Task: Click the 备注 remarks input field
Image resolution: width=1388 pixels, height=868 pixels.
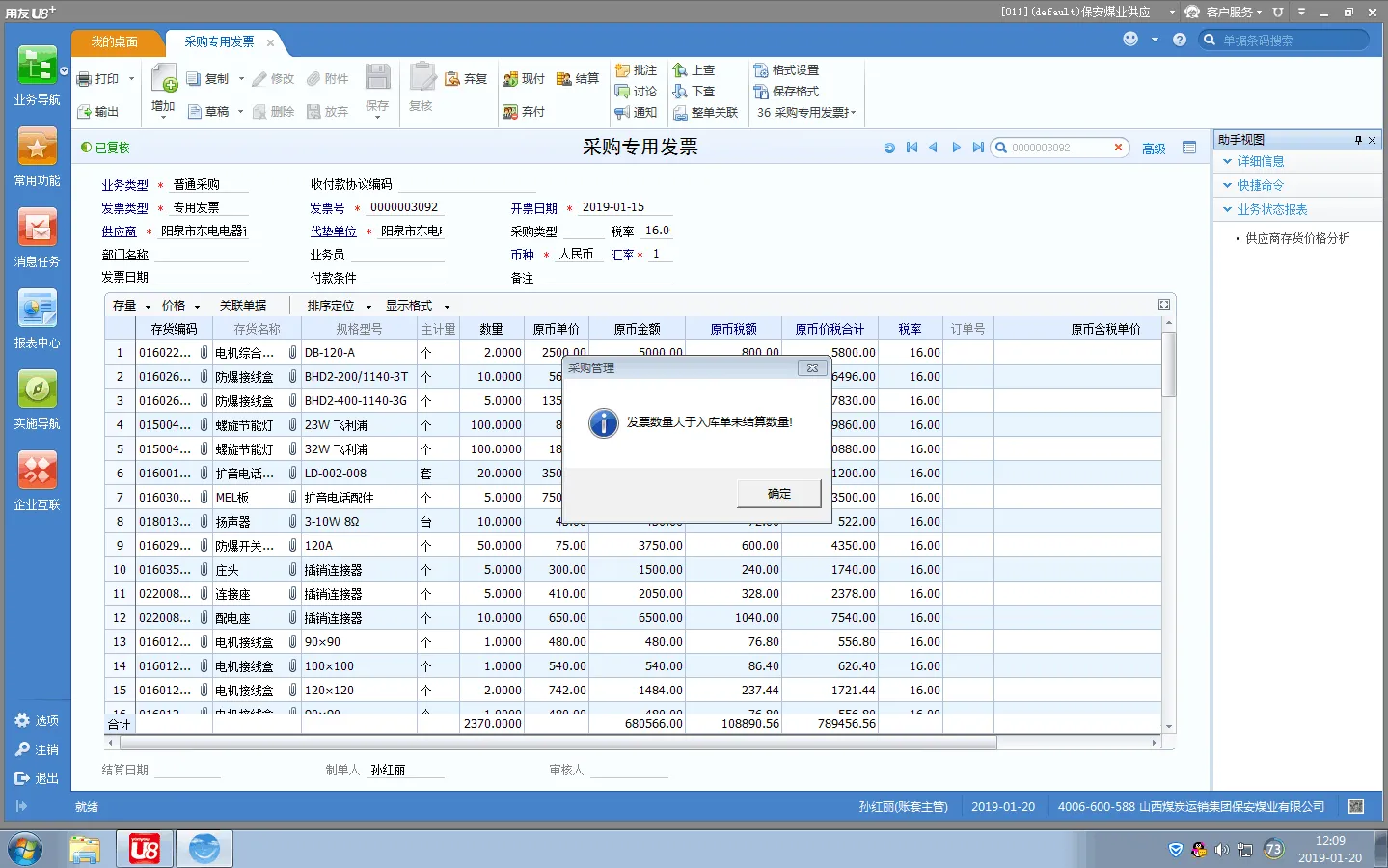Action: point(605,278)
